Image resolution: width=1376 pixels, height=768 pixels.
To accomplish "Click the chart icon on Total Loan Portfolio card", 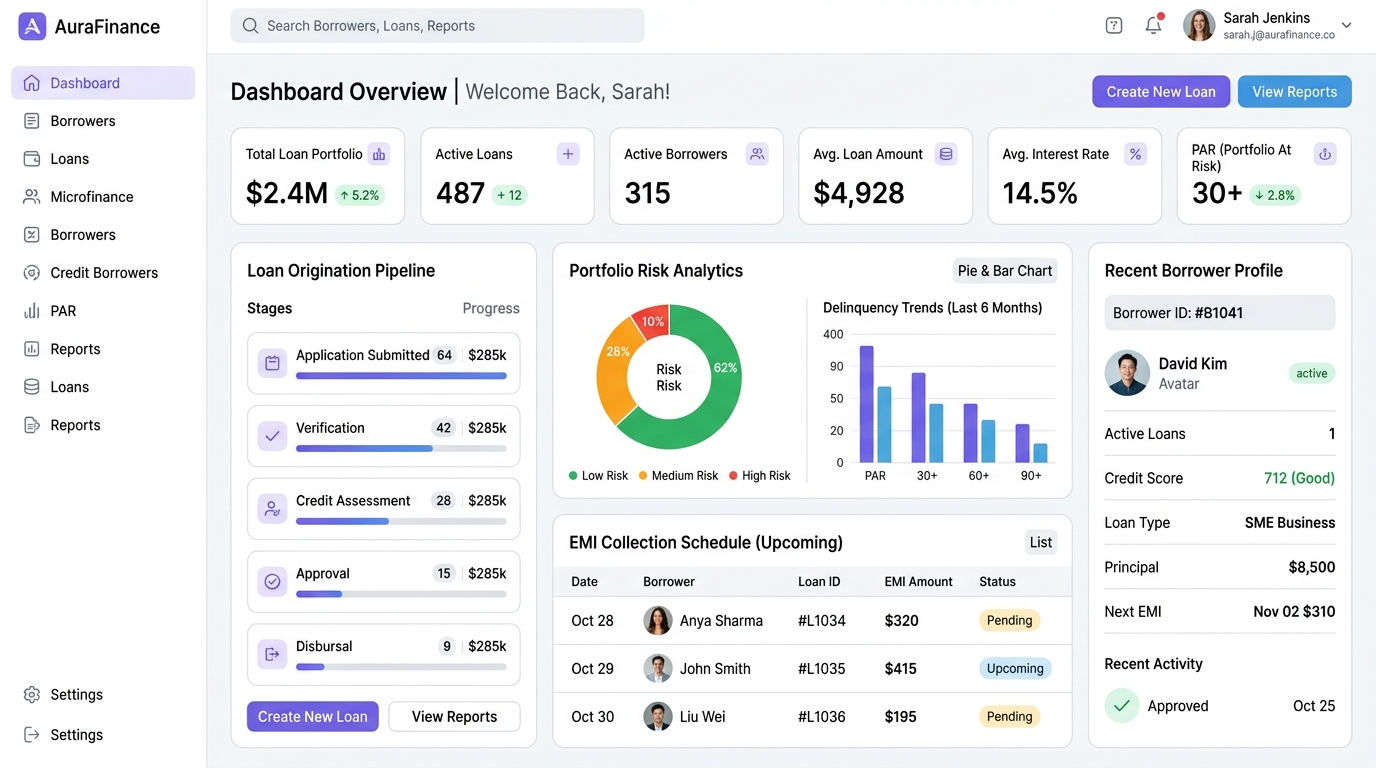I will coord(378,154).
